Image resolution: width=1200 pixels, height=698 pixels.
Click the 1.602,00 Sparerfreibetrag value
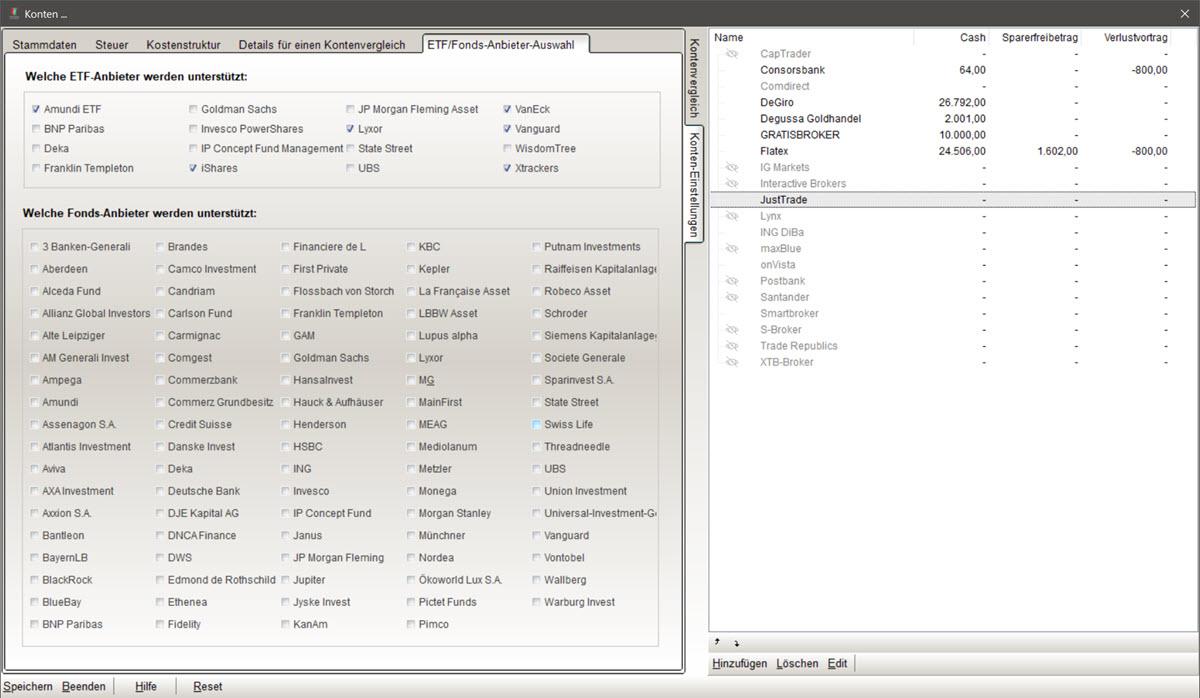point(1058,151)
